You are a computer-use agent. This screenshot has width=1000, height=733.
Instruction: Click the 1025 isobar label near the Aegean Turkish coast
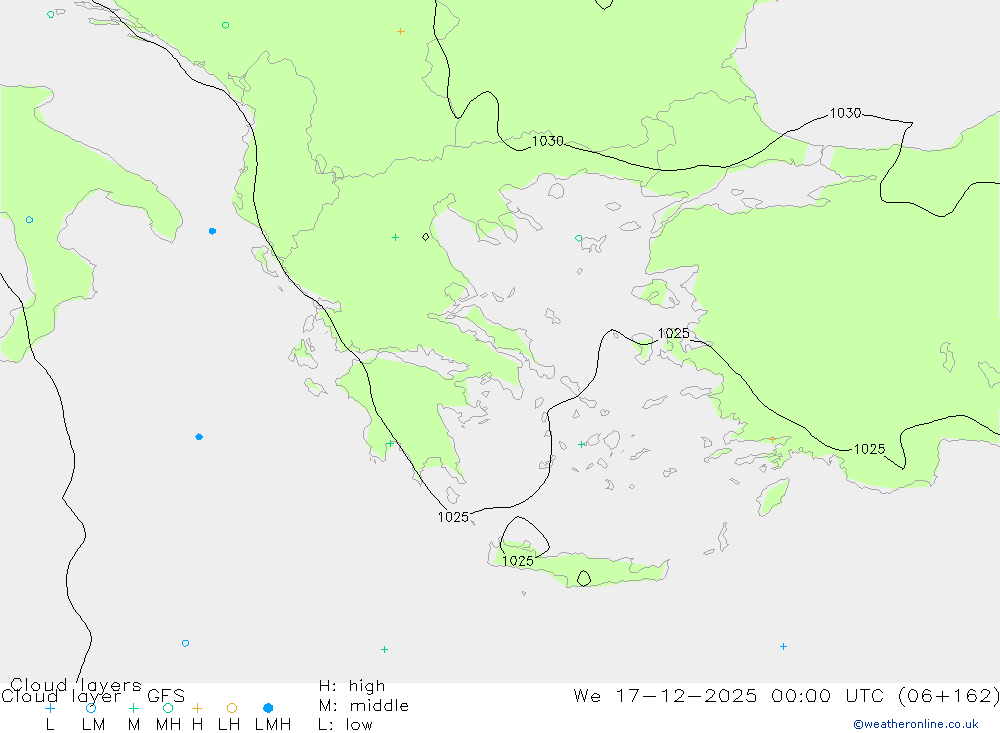coord(673,333)
